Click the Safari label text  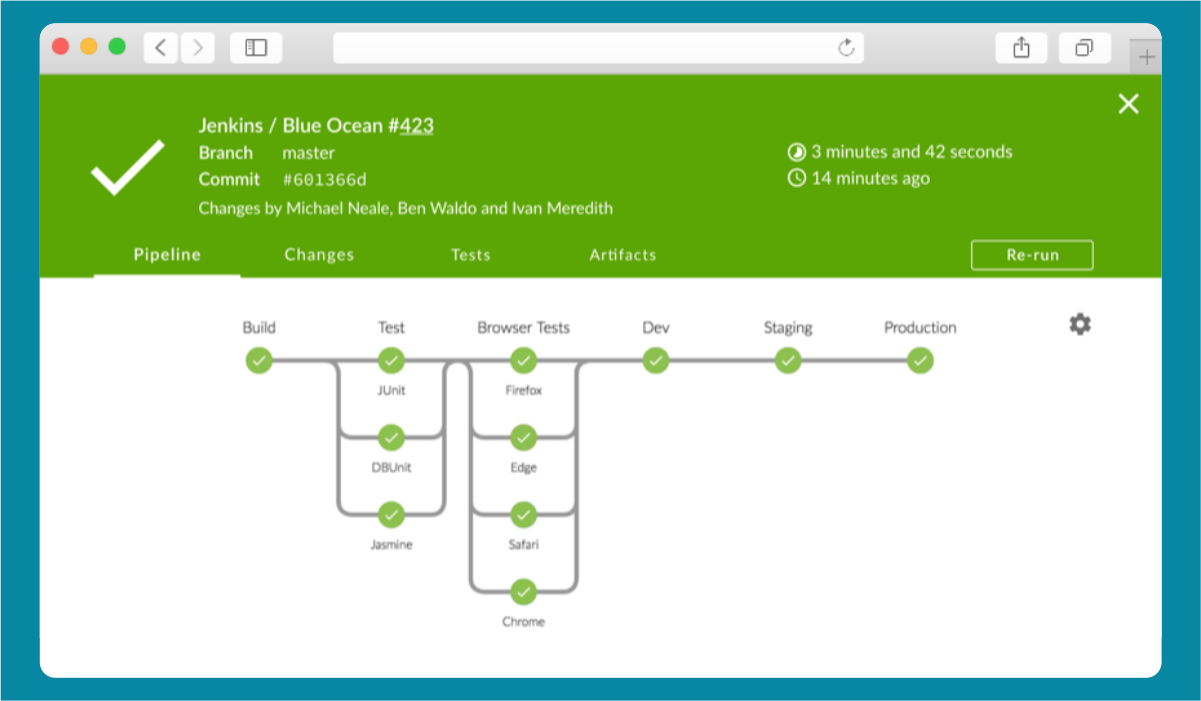(x=523, y=545)
